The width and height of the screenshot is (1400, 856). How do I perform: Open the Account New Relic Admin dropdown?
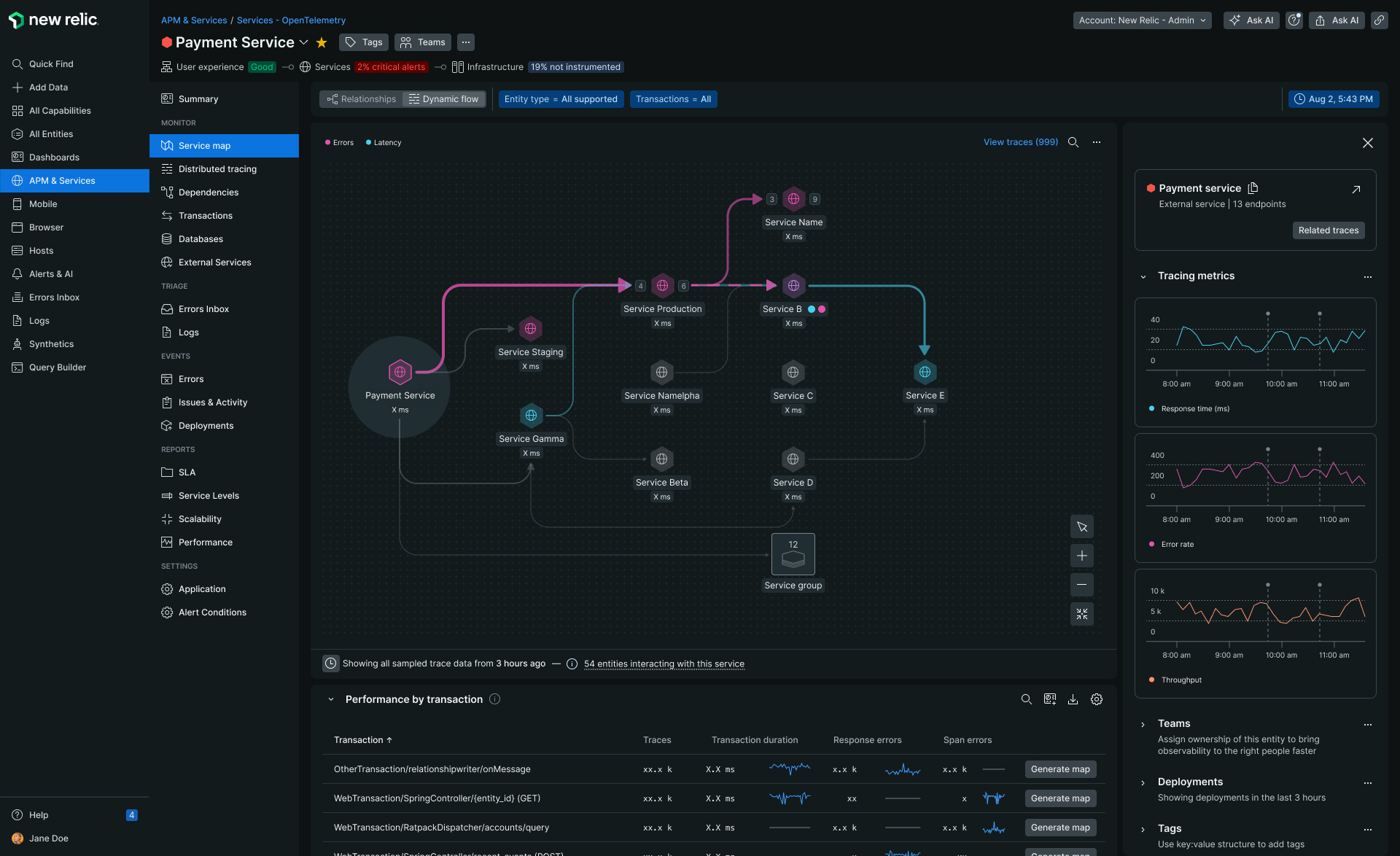point(1143,20)
